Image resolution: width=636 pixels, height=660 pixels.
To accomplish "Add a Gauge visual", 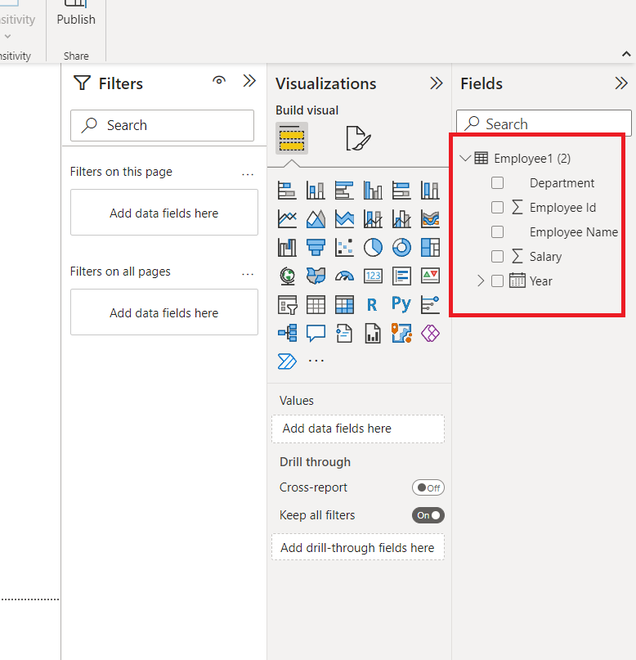I will coord(344,276).
